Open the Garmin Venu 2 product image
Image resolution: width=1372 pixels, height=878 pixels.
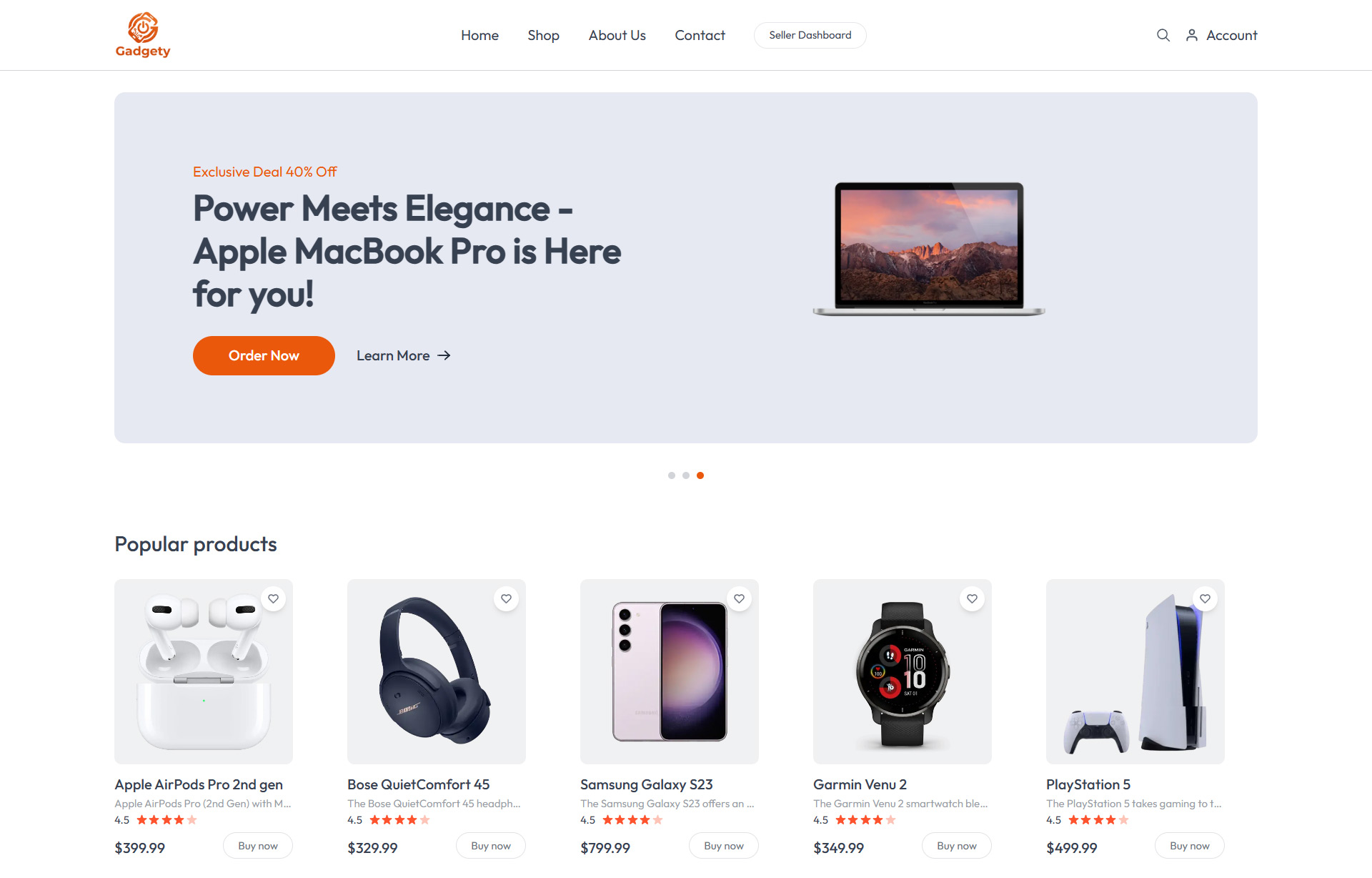coord(903,671)
